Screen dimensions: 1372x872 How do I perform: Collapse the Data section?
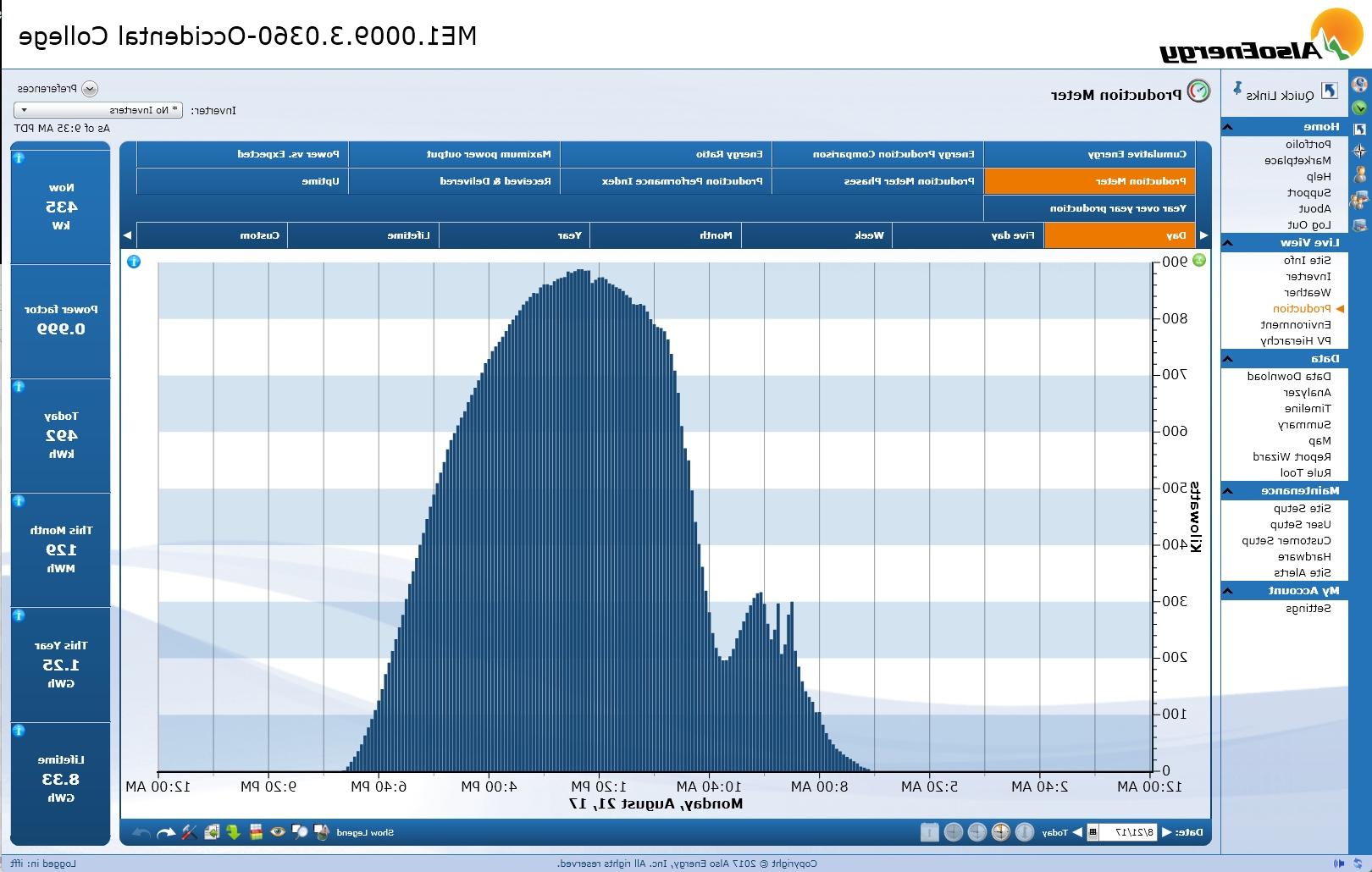[1228, 359]
